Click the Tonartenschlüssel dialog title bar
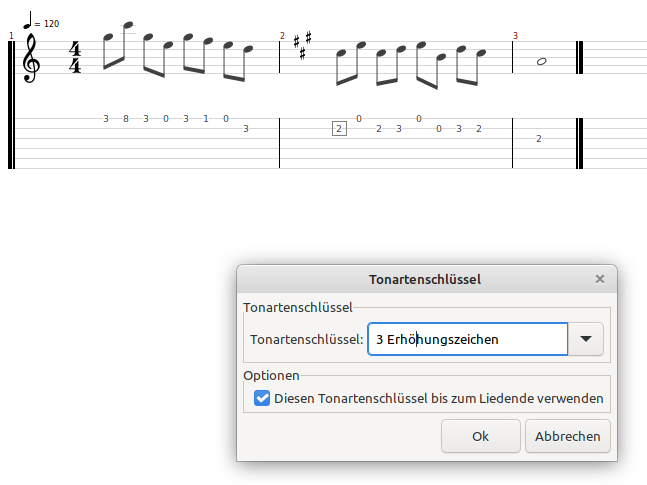Viewport: 647px width, 485px height. [x=427, y=279]
